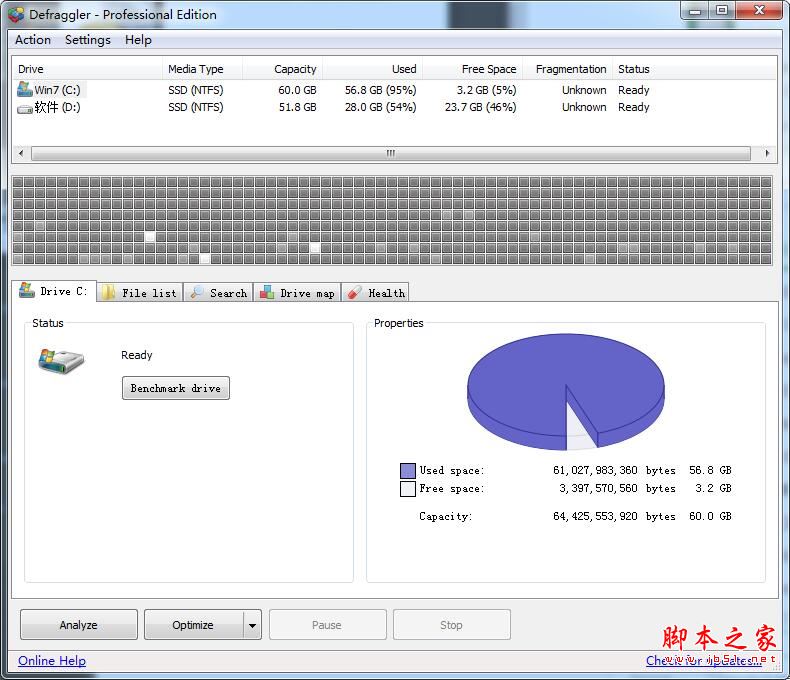Sort by the Media Type column header
The height and width of the screenshot is (680, 790).
click(203, 69)
